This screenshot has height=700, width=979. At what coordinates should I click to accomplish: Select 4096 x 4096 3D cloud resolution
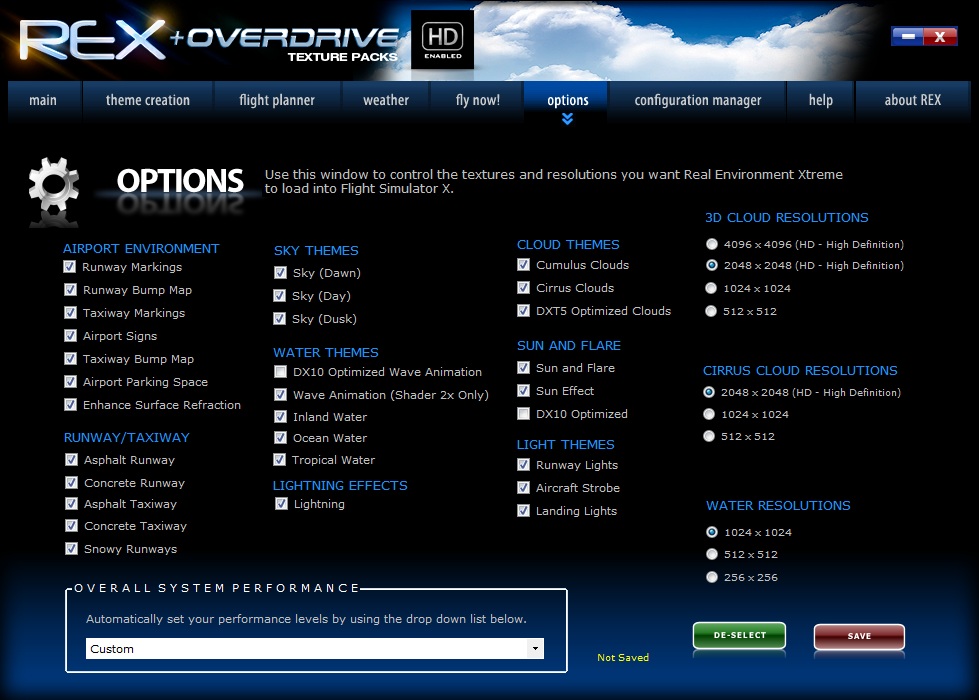point(711,244)
